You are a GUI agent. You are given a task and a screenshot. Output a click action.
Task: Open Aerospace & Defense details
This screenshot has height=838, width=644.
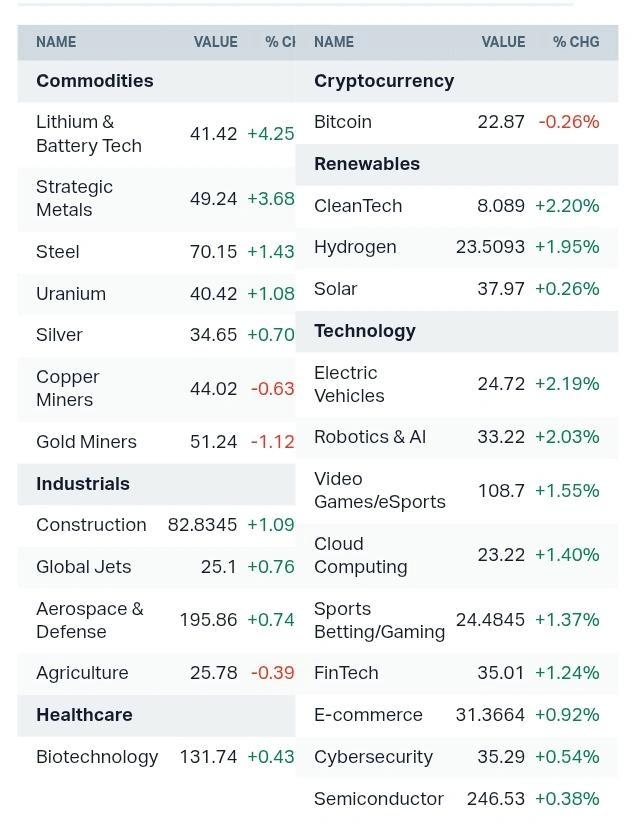point(89,620)
